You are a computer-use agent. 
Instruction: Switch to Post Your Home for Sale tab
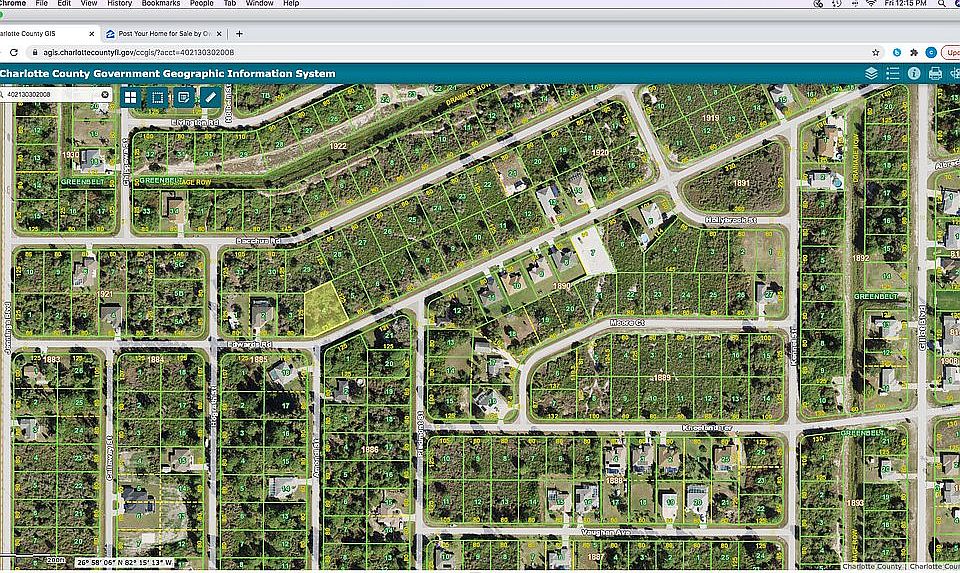[160, 33]
